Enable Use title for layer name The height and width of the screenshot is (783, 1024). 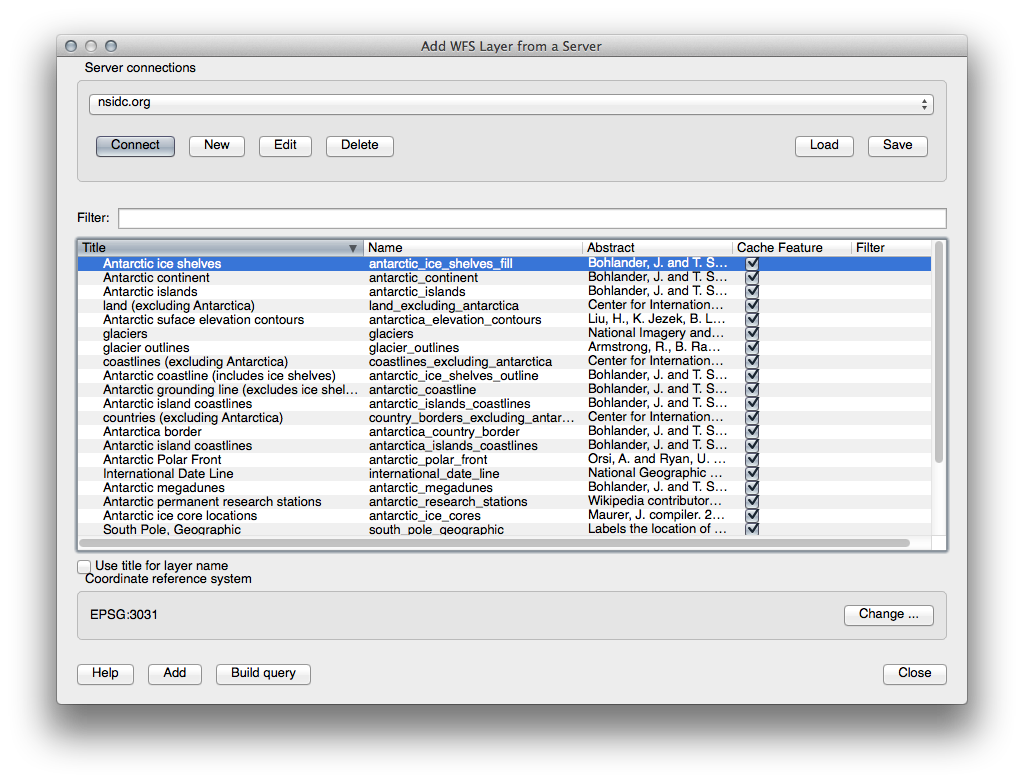tap(85, 567)
